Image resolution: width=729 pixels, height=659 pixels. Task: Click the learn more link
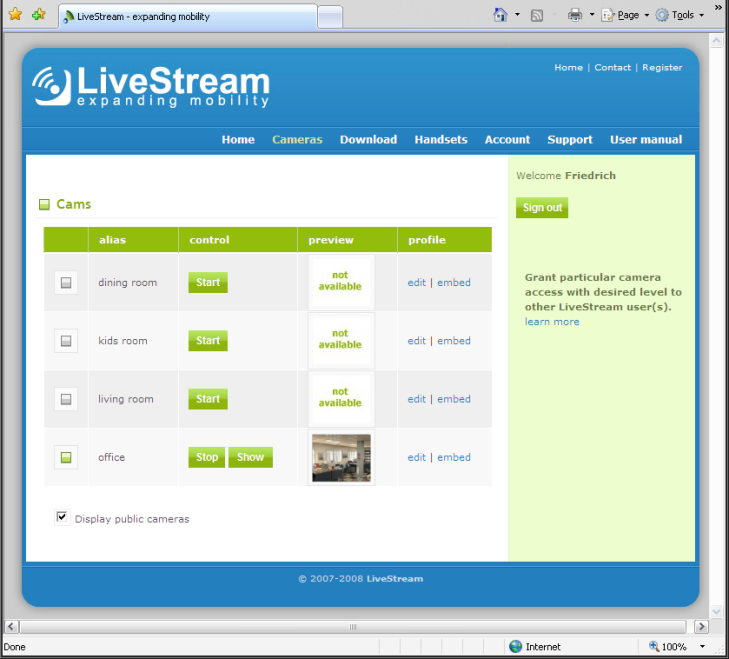coord(552,322)
